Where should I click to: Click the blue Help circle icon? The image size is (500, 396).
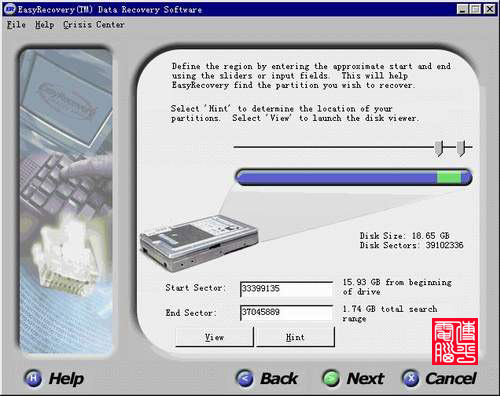click(x=33, y=378)
